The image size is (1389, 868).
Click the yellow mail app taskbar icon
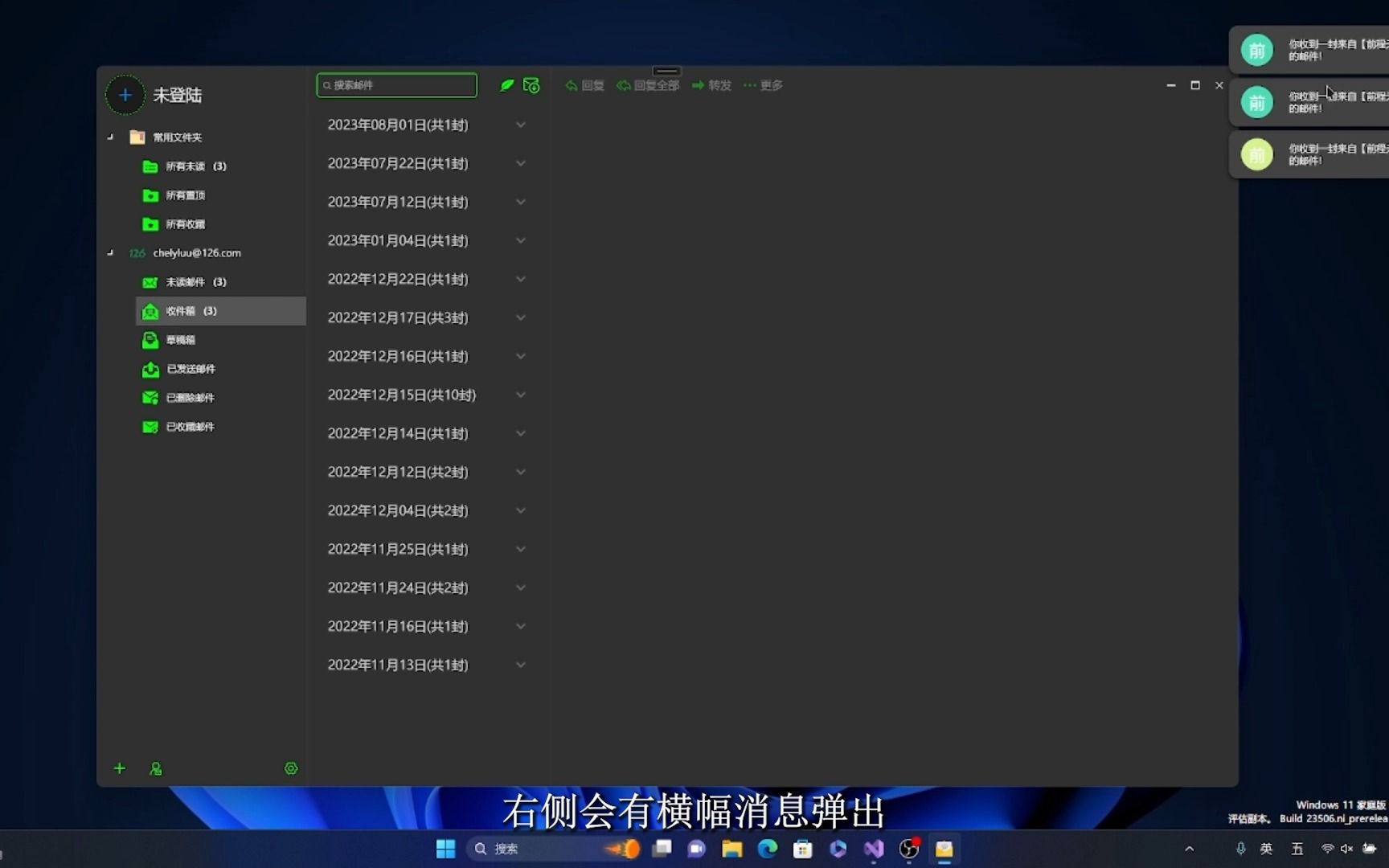tap(944, 849)
